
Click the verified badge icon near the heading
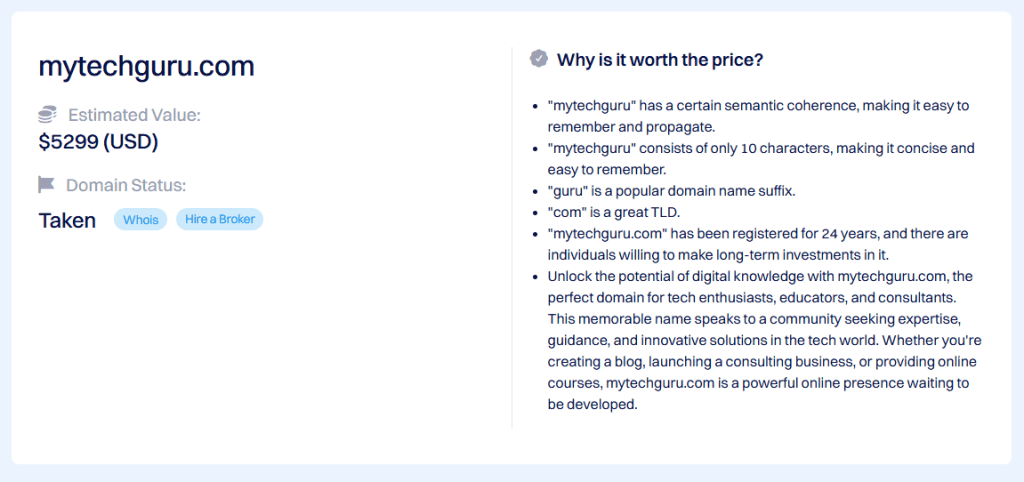pyautogui.click(x=539, y=59)
